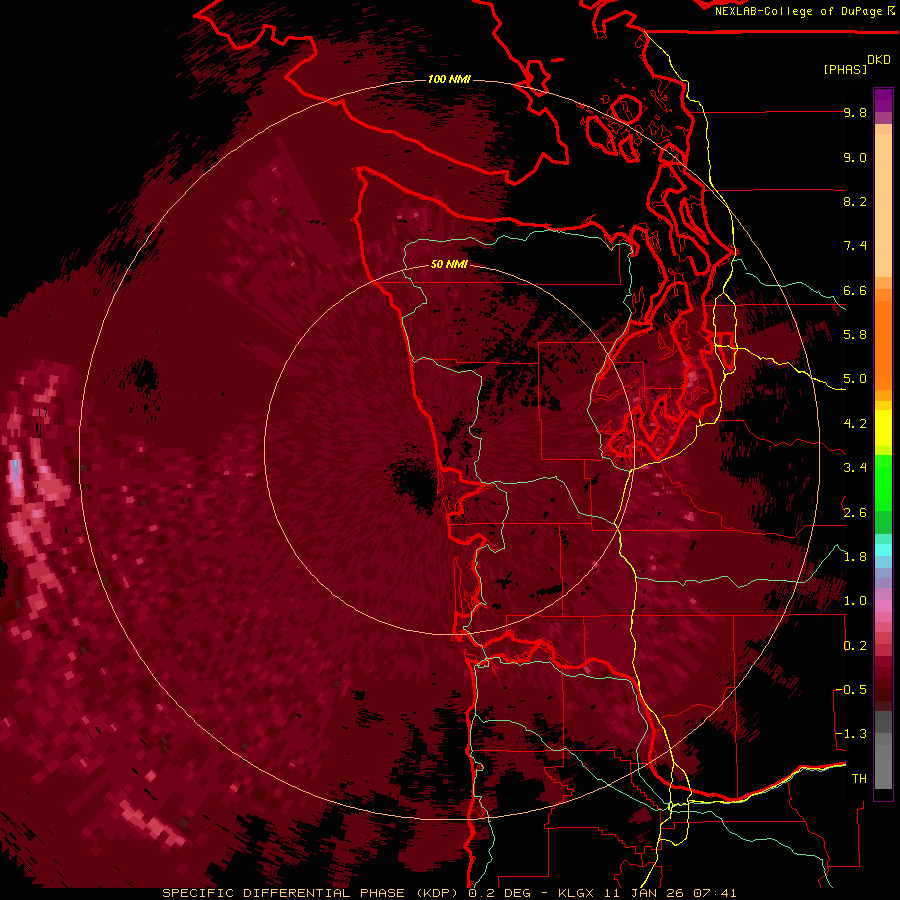900x900 pixels.
Task: Select the 1.8 legend value
Action: point(855,557)
